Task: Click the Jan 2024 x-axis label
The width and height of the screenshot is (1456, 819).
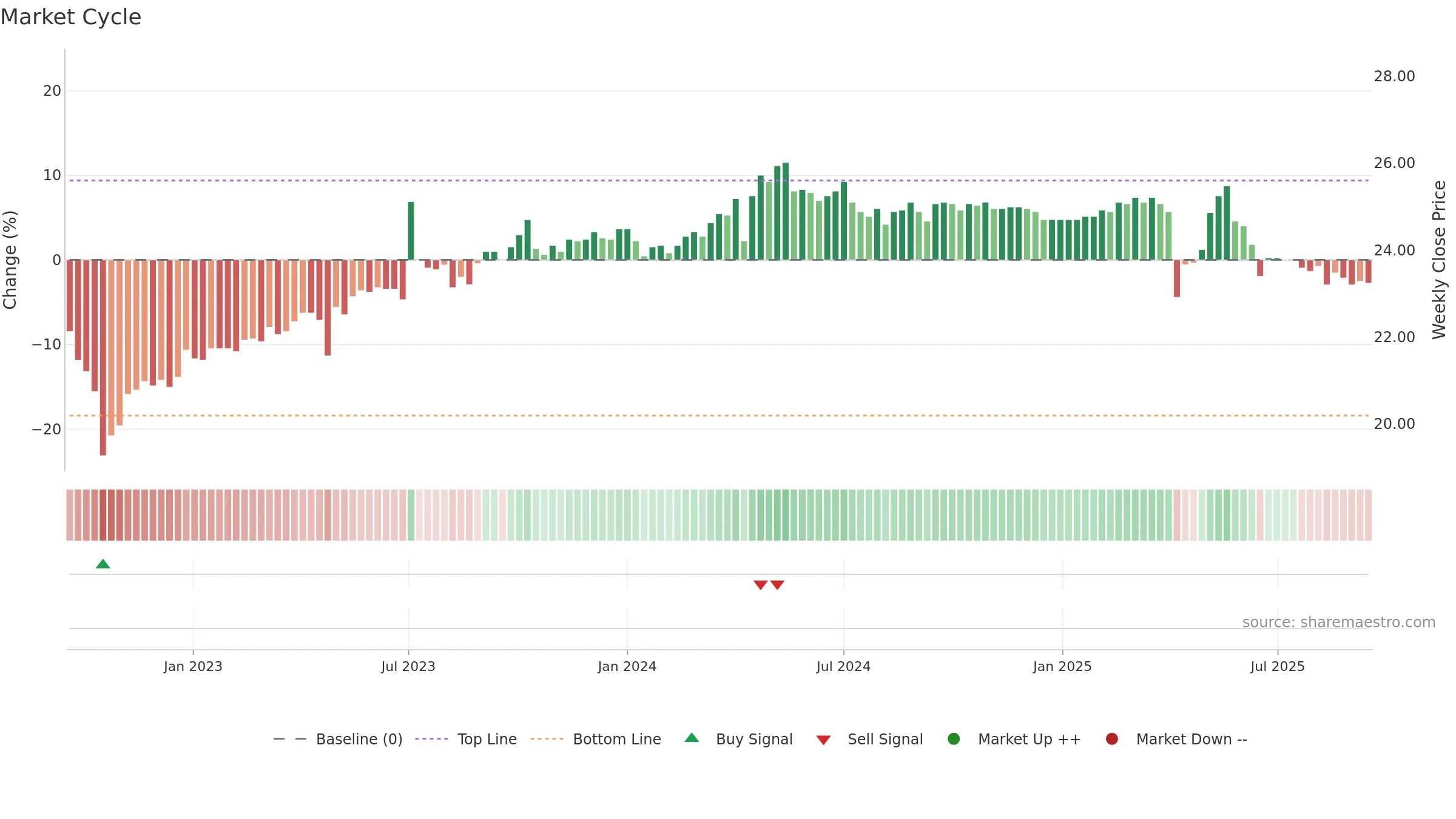Action: tap(627, 667)
